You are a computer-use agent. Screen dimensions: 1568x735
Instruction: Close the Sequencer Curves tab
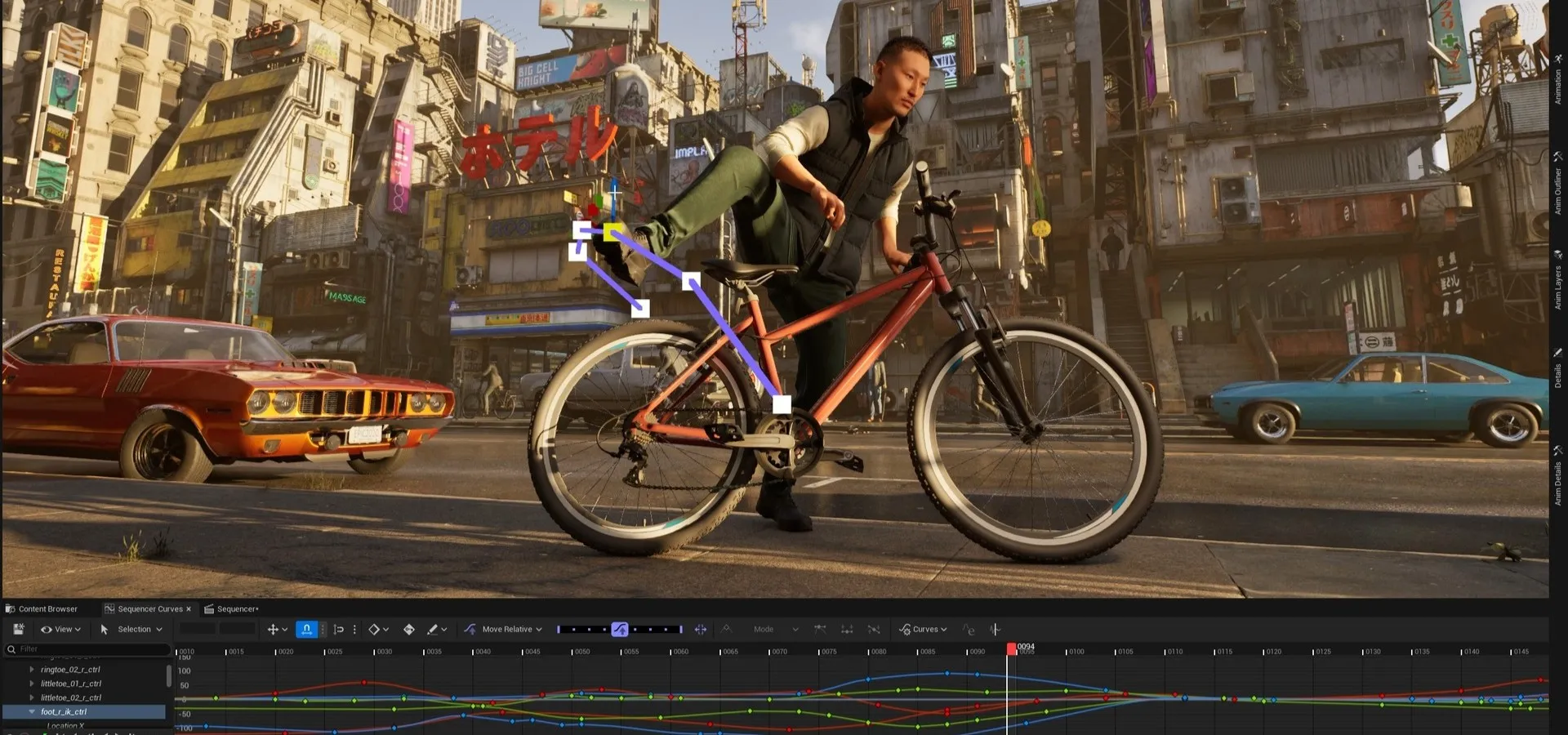tap(189, 609)
